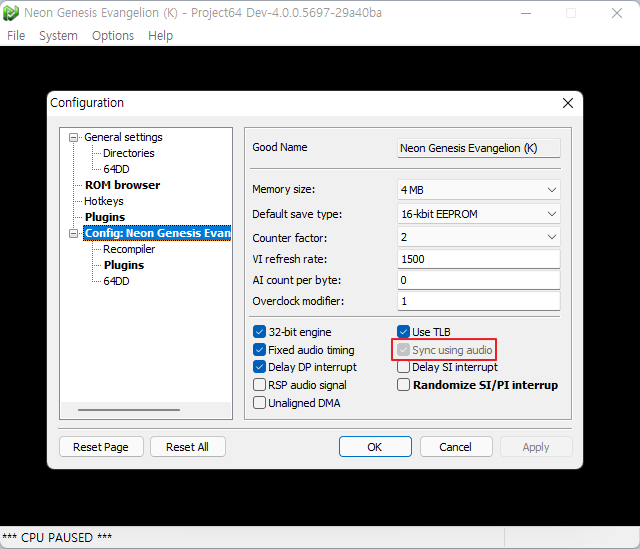The height and width of the screenshot is (549, 640).
Task: Click the AI count per byte field
Action: pyautogui.click(x=479, y=280)
